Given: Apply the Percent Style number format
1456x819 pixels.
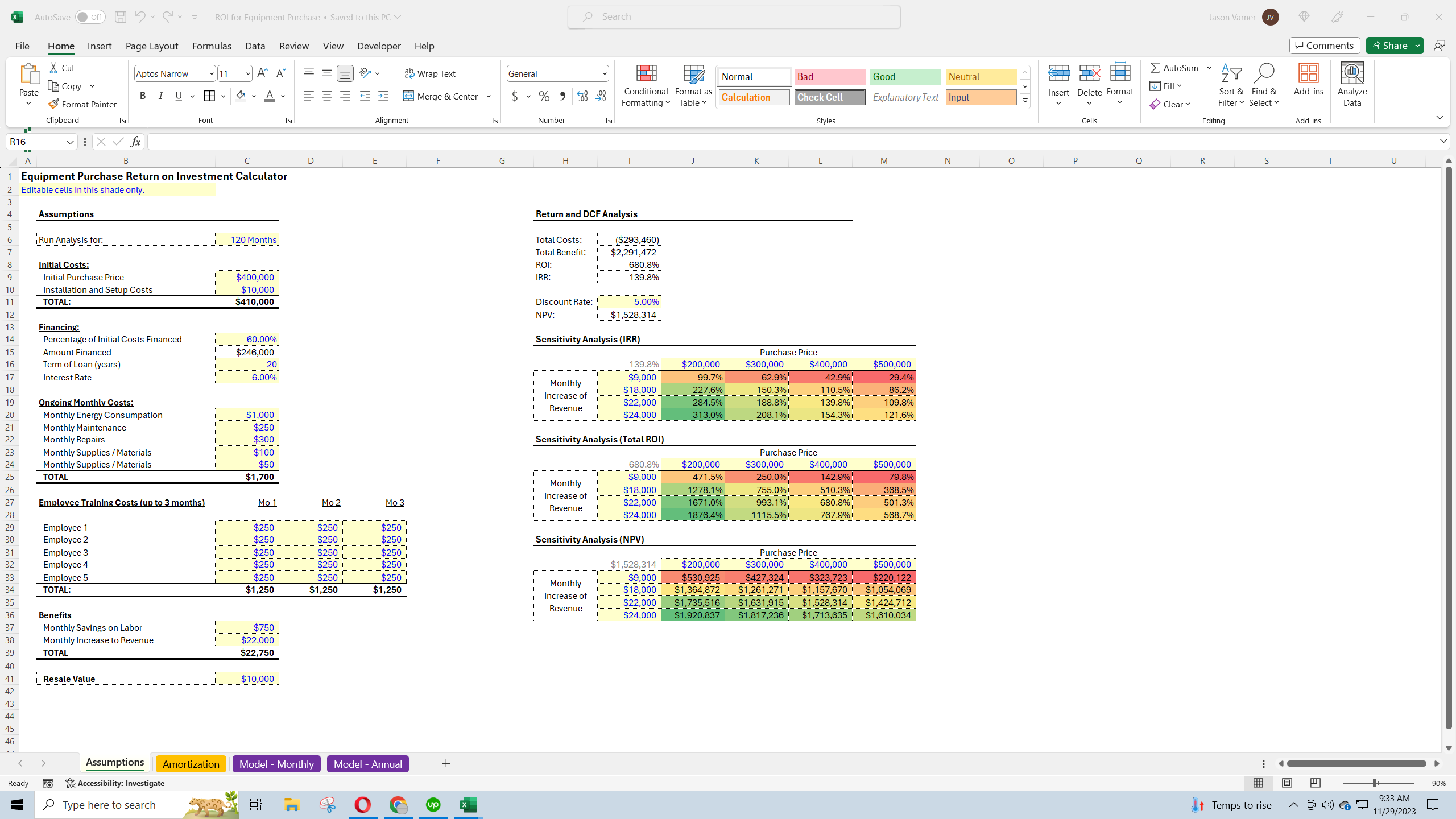Looking at the screenshot, I should (x=544, y=96).
